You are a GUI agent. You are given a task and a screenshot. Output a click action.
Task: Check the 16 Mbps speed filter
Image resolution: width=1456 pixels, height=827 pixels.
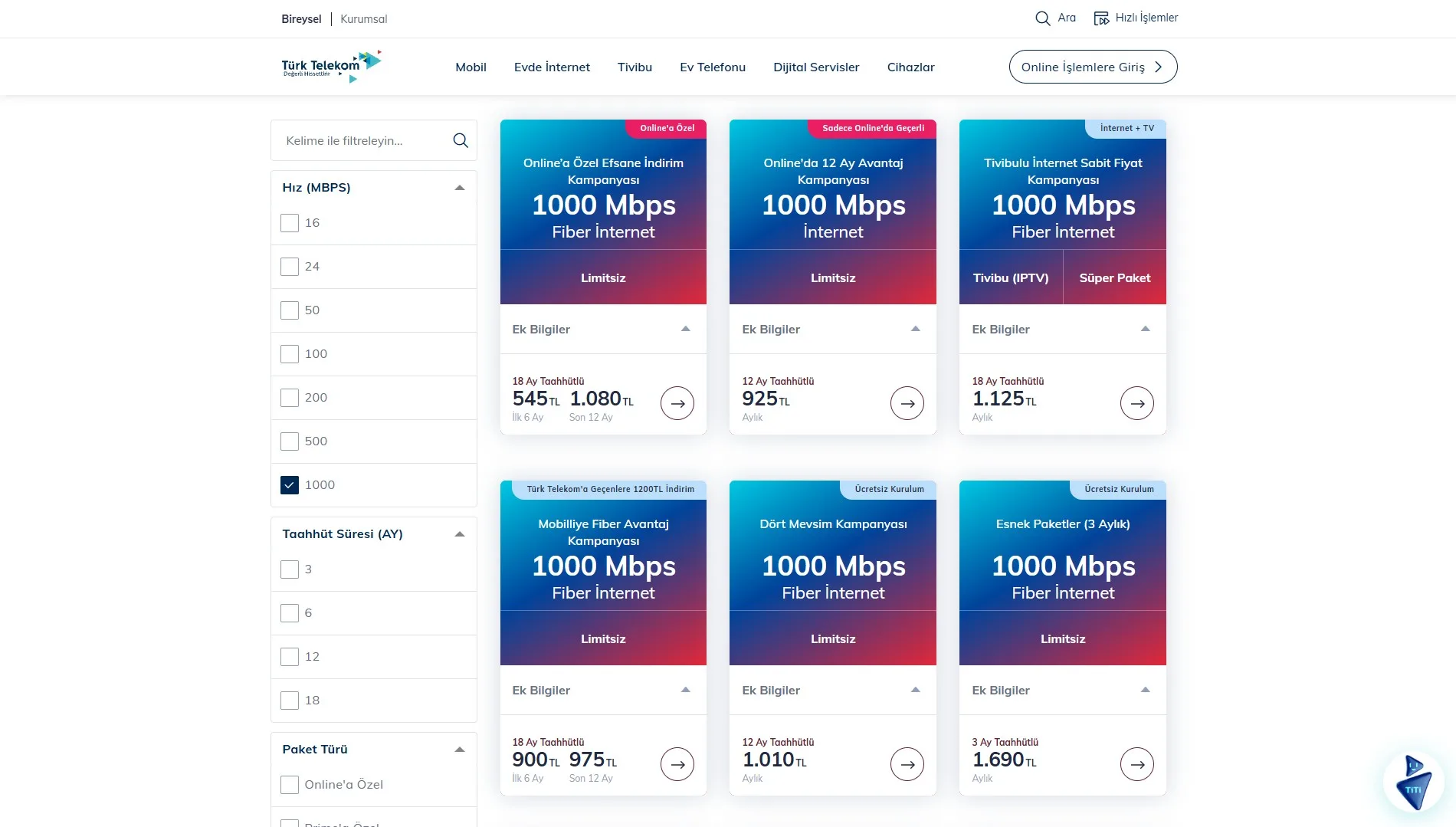[290, 223]
